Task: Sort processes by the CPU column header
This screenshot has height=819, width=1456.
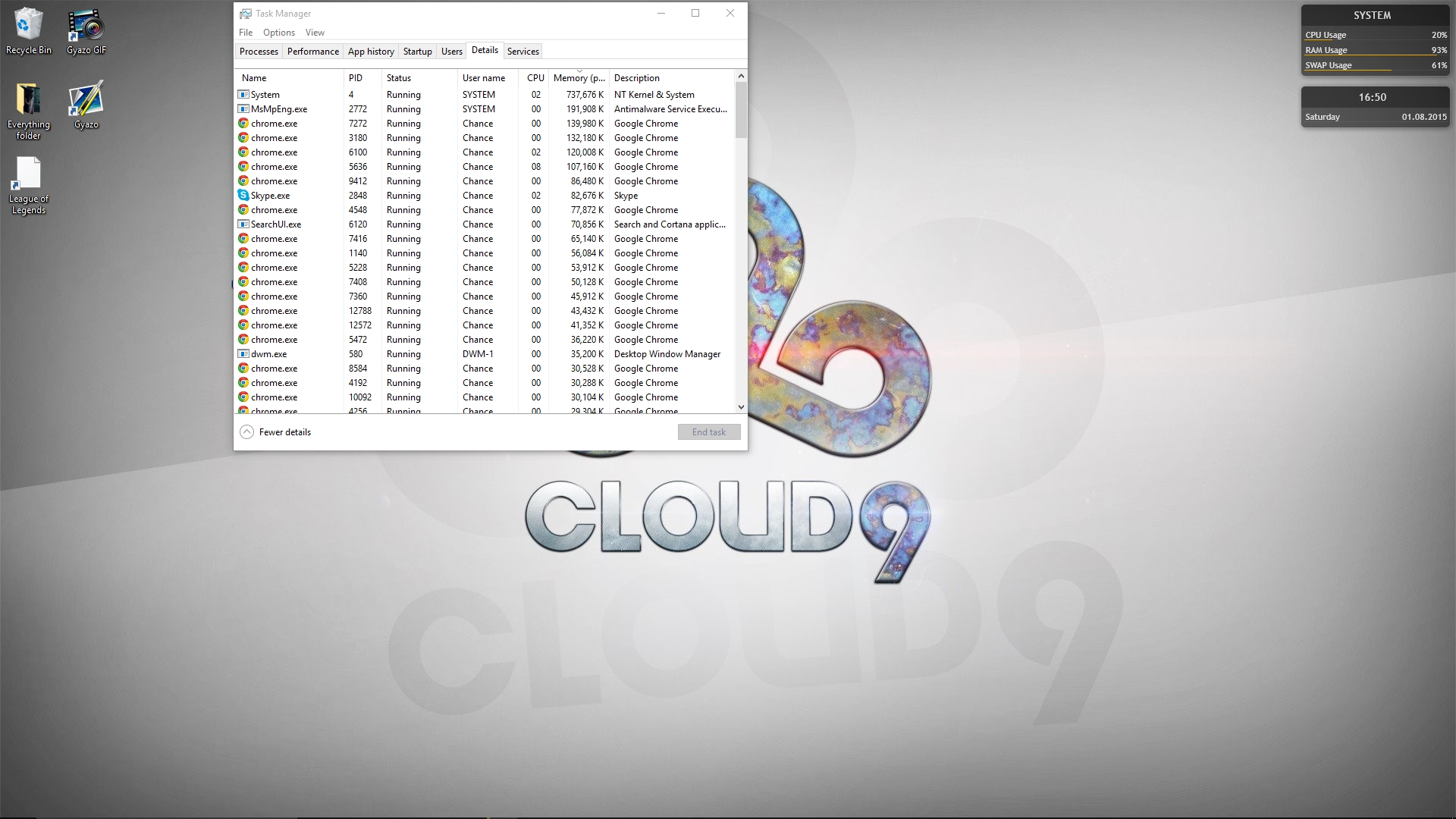Action: (x=535, y=78)
